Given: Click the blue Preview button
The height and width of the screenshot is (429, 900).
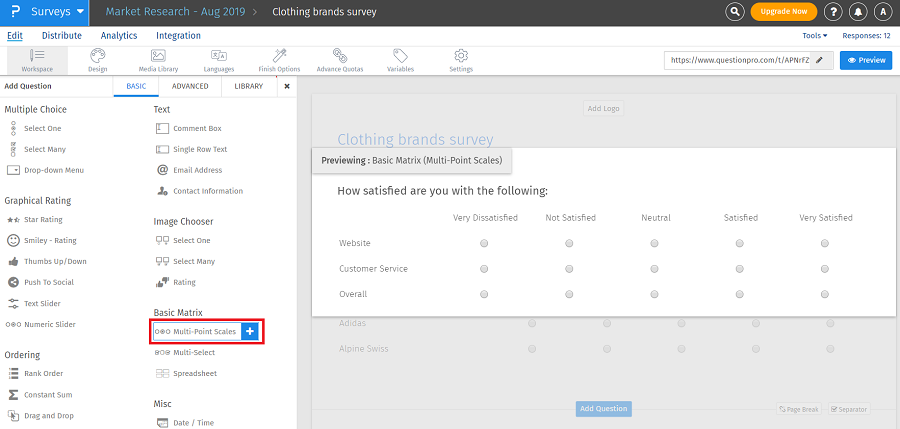Looking at the screenshot, I should (x=865, y=60).
